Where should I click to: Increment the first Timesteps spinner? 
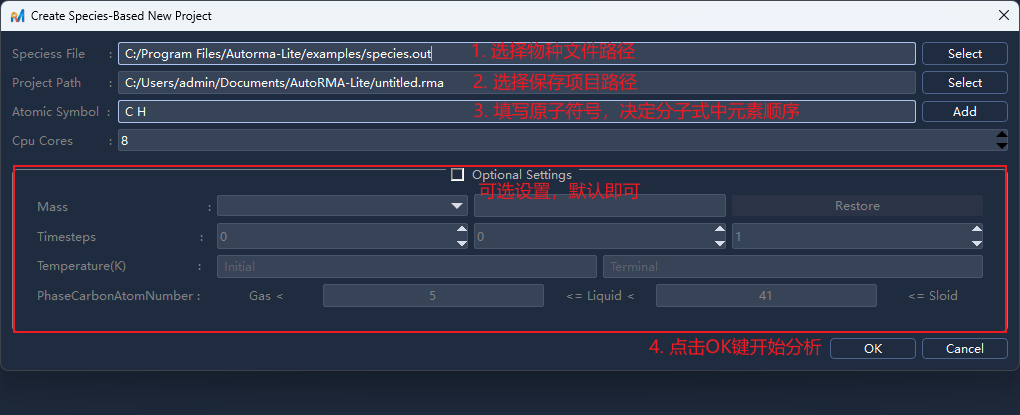[461, 230]
